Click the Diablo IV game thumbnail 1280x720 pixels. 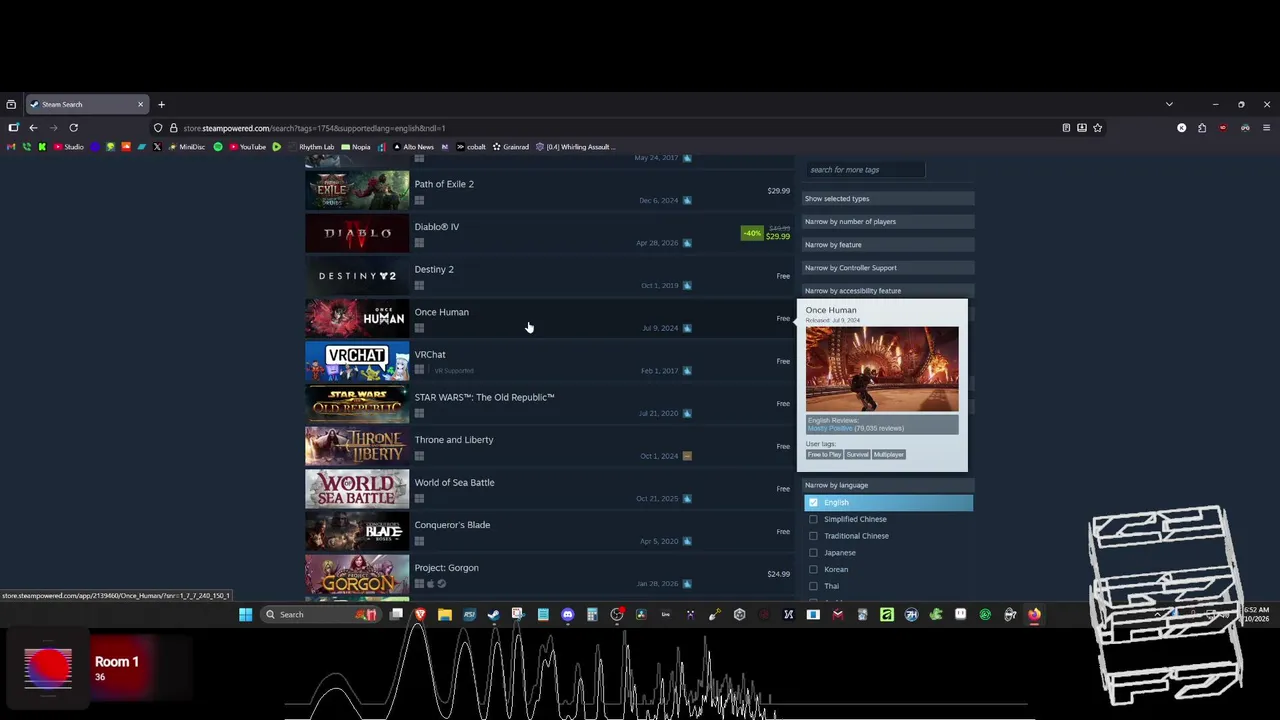pos(357,233)
